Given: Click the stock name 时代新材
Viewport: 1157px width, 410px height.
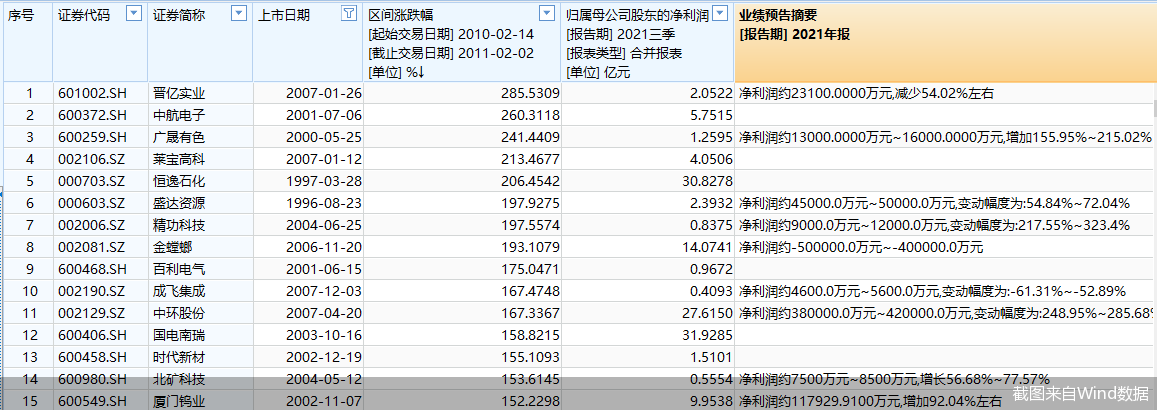Looking at the screenshot, I should point(179,357).
